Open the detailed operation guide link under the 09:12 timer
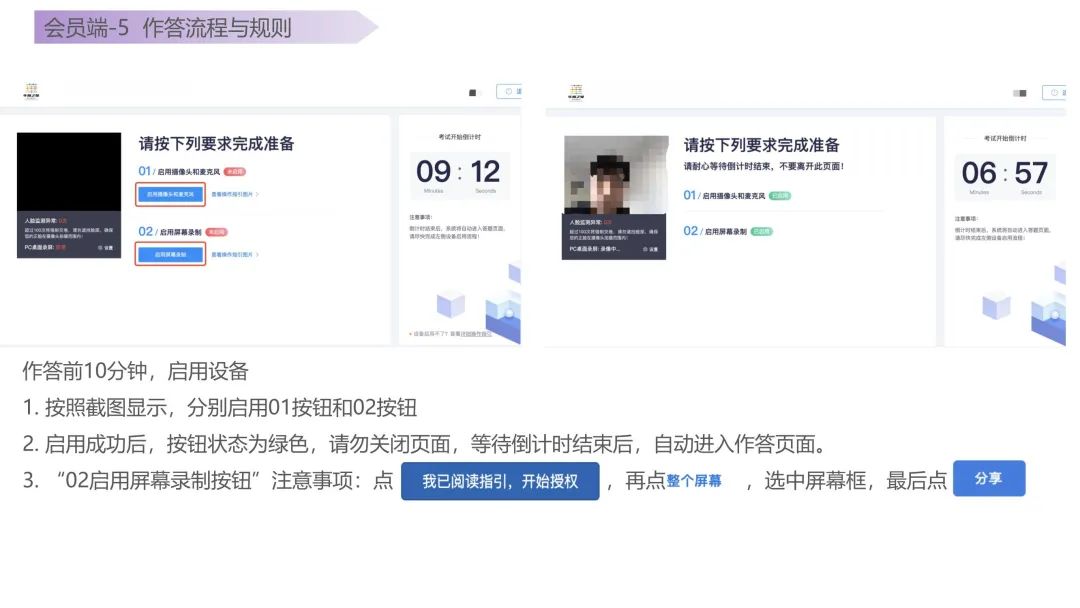Viewport: 1080px width, 608px height. [x=476, y=334]
